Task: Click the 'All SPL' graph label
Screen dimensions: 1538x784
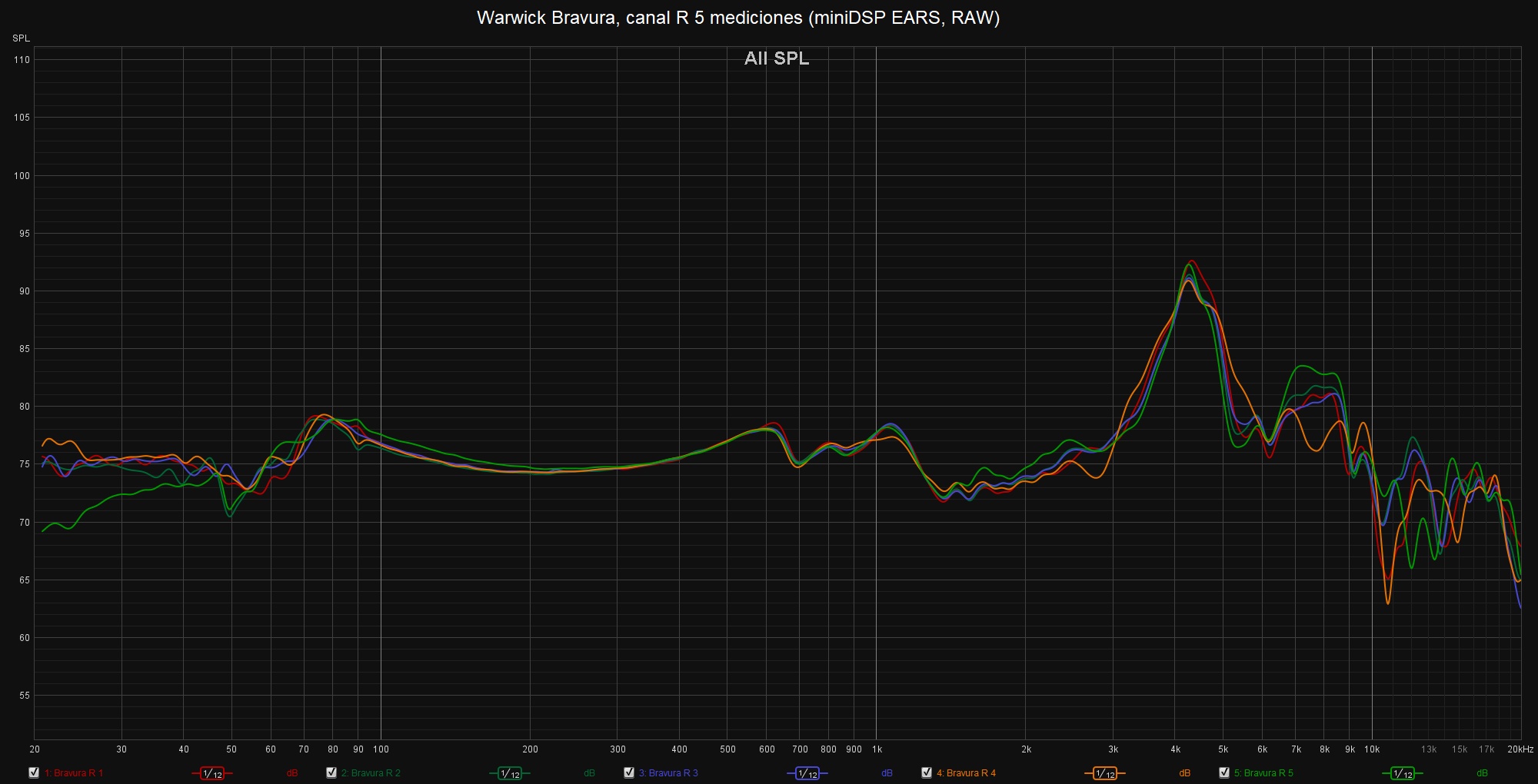Action: point(777,58)
